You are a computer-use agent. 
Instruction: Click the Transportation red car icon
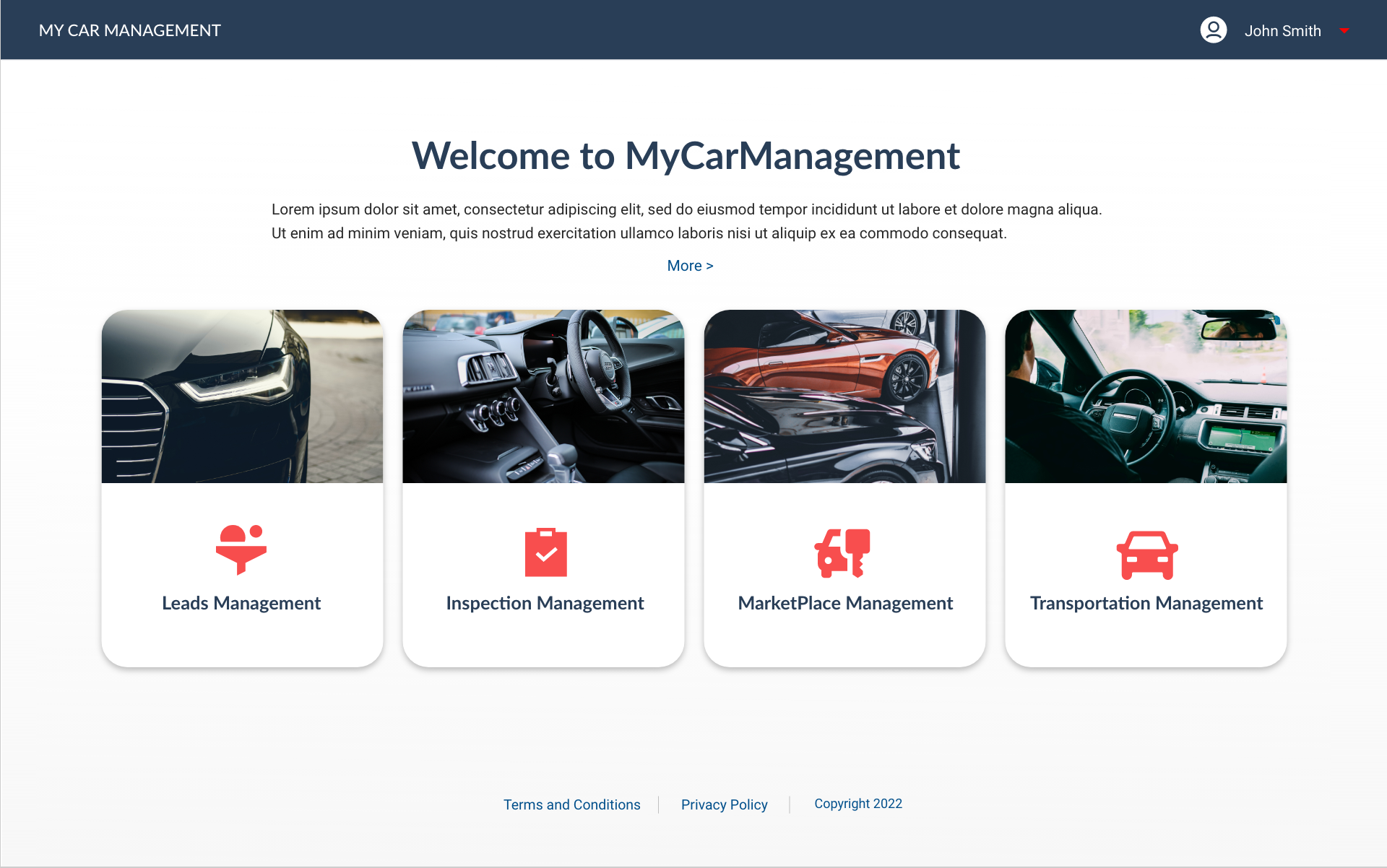[1147, 555]
